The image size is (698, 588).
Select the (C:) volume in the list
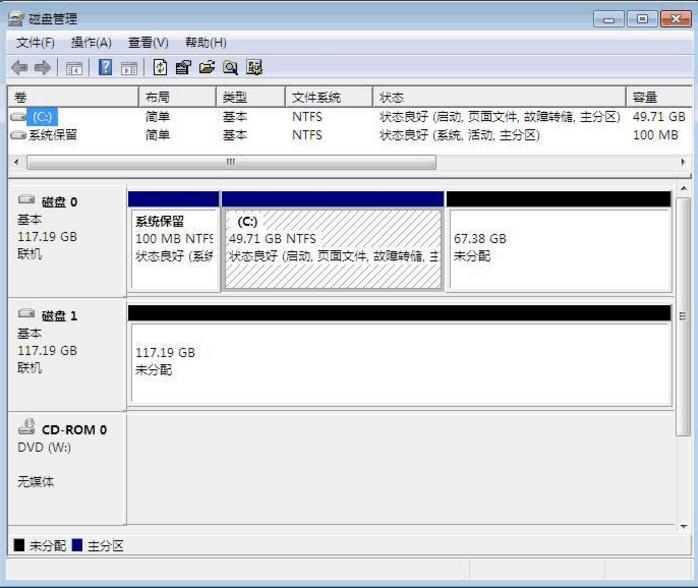click(x=42, y=117)
